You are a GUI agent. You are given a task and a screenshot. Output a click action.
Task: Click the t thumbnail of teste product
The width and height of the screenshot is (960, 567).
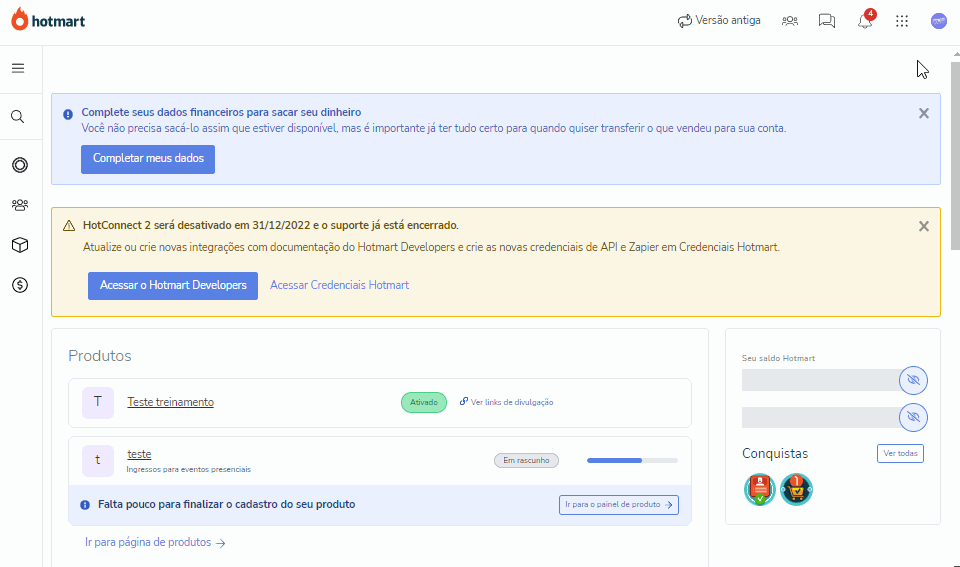(98, 460)
